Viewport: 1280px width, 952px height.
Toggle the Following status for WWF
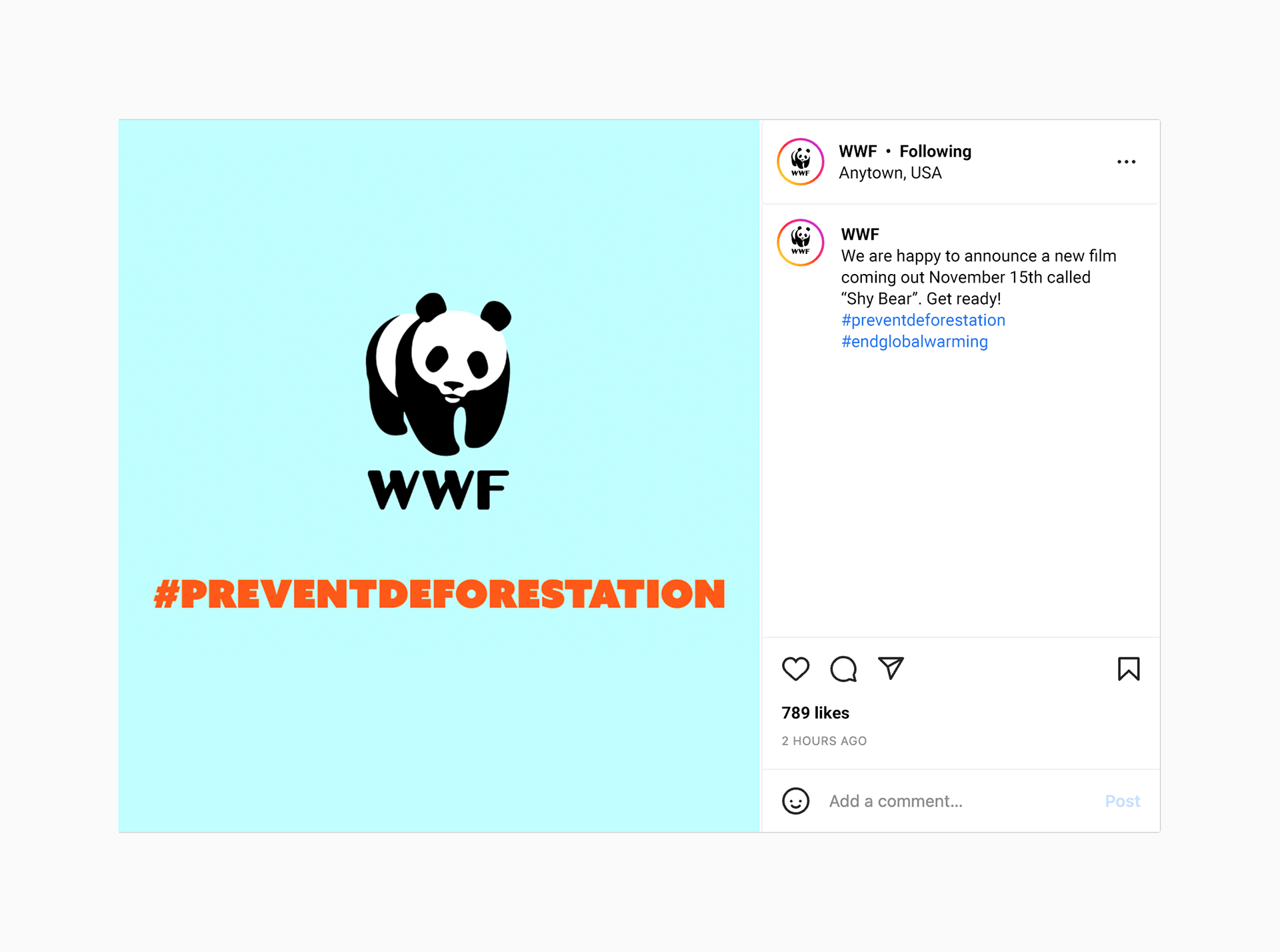point(935,151)
